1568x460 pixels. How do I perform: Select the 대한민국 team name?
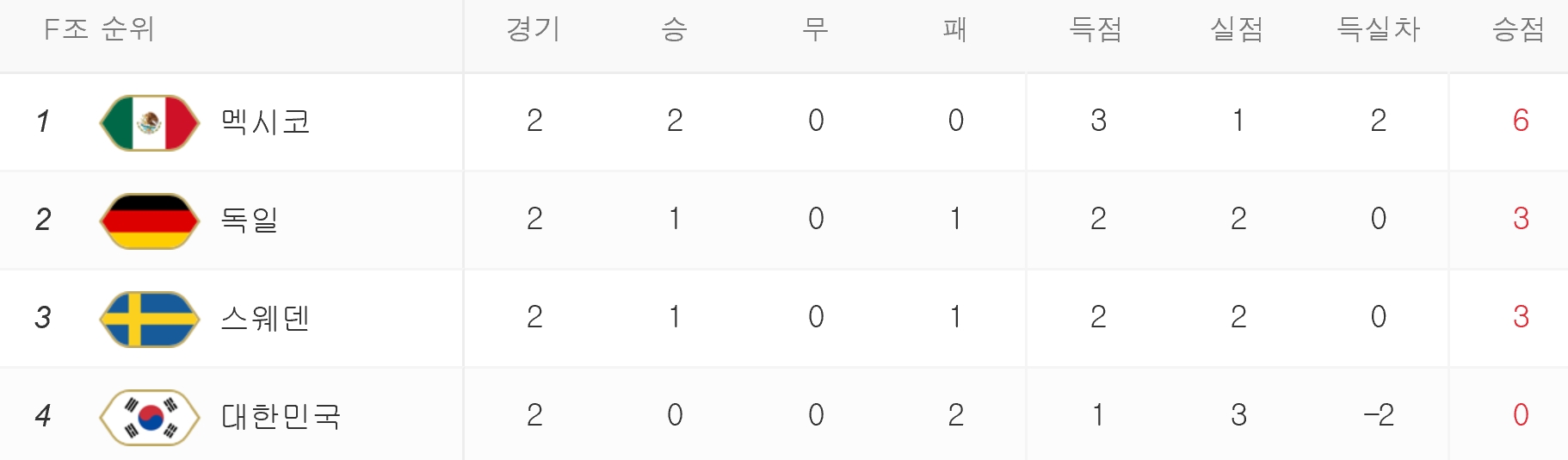[281, 416]
